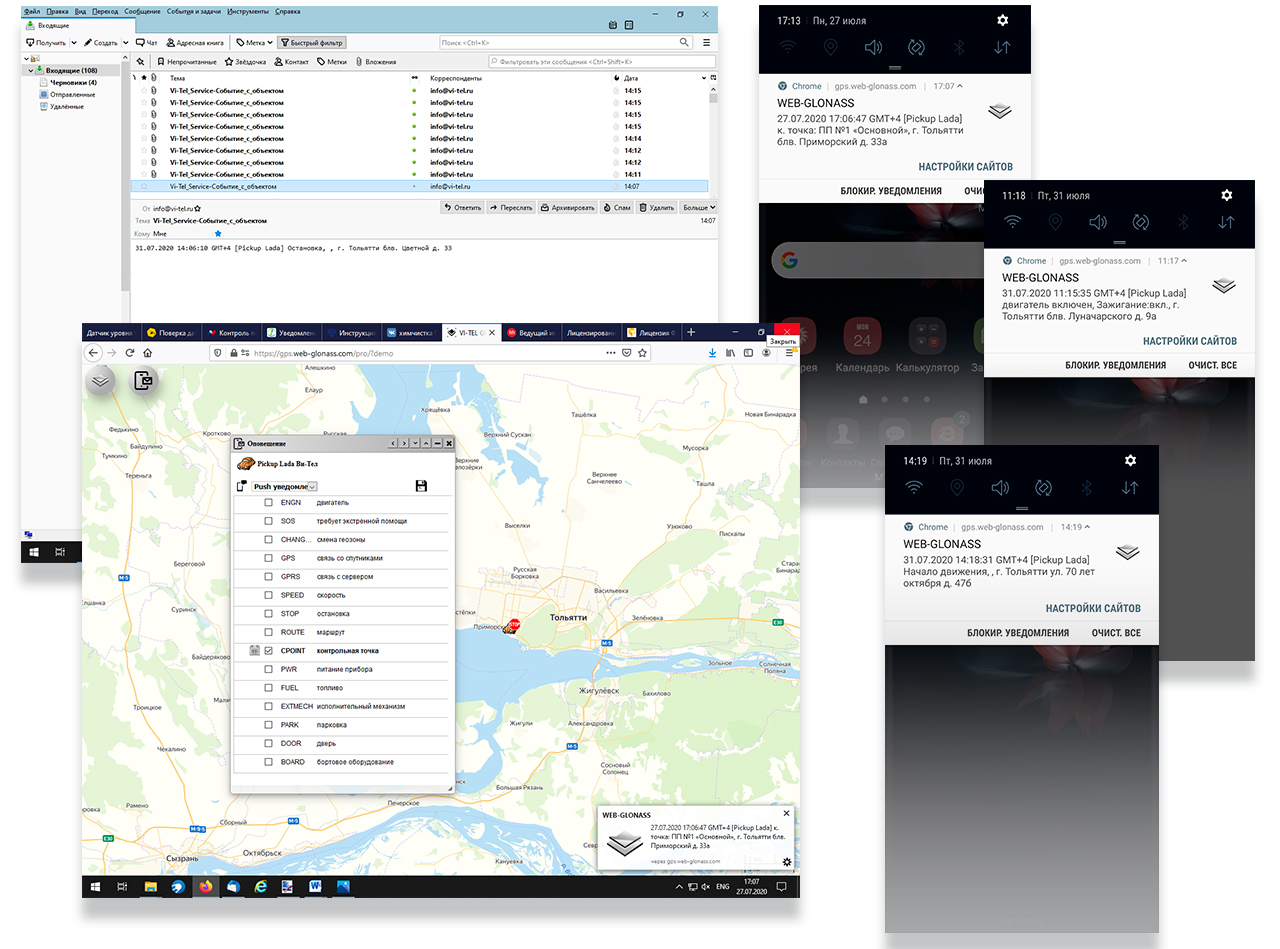1280x949 pixels.
Task: Open Thunderbird hamburger menu
Action: point(707,43)
